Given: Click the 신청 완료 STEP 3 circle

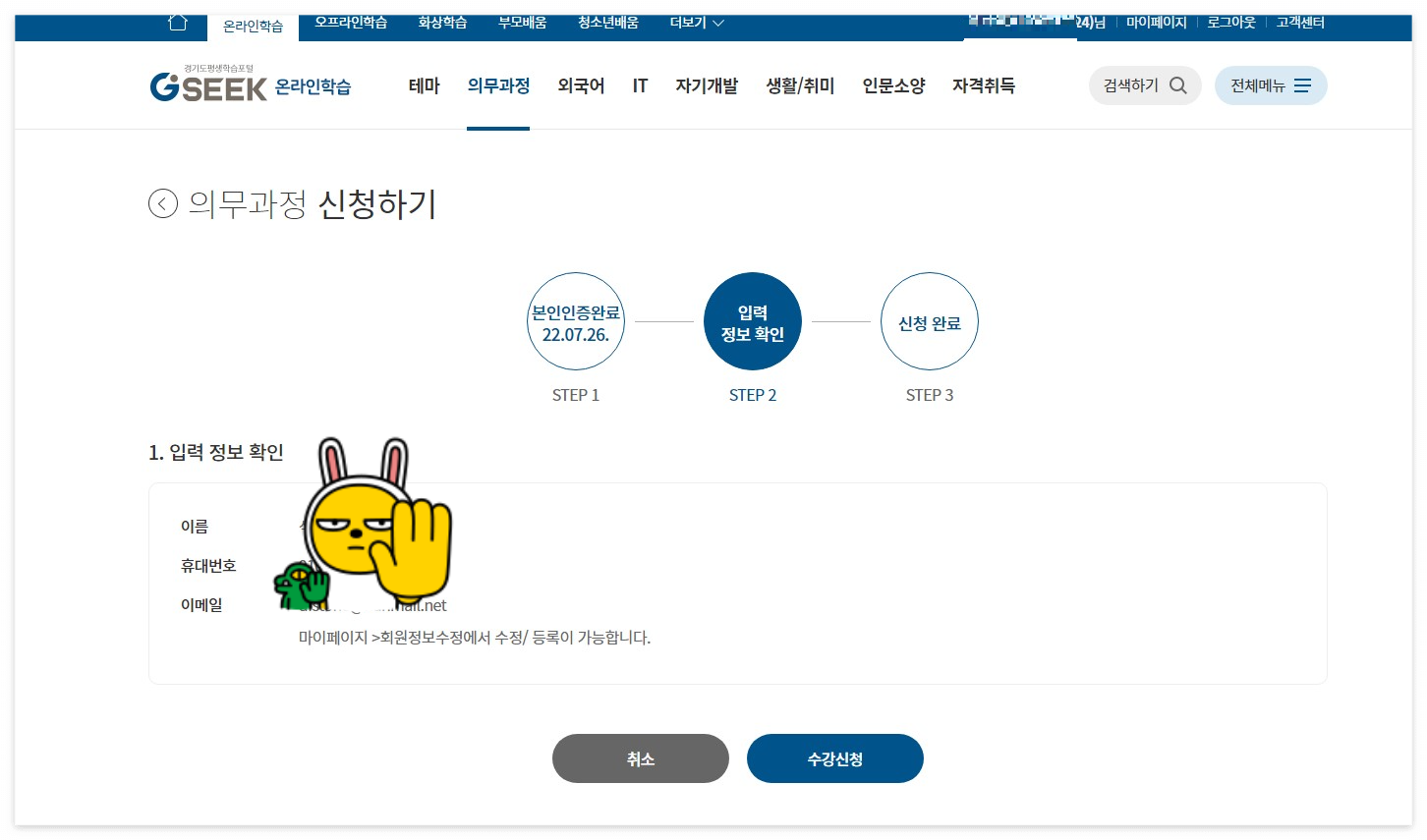Looking at the screenshot, I should point(930,321).
